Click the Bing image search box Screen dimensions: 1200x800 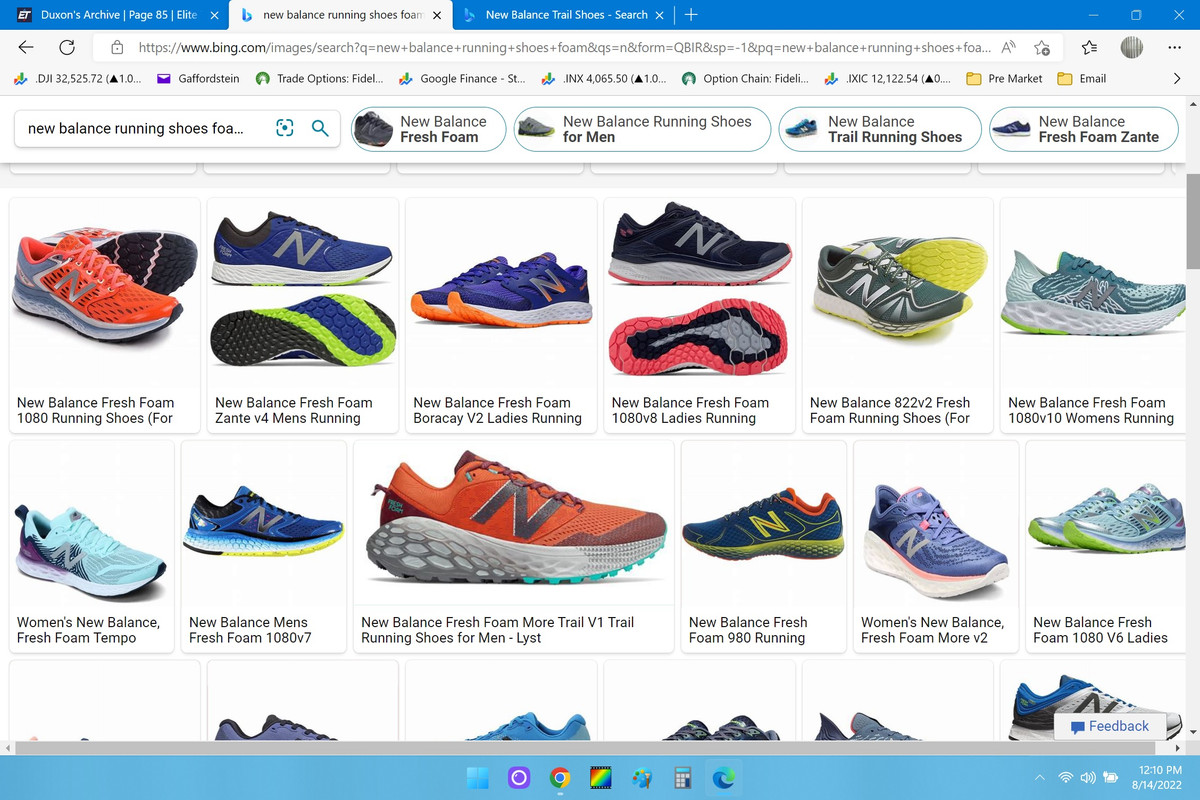(135, 128)
